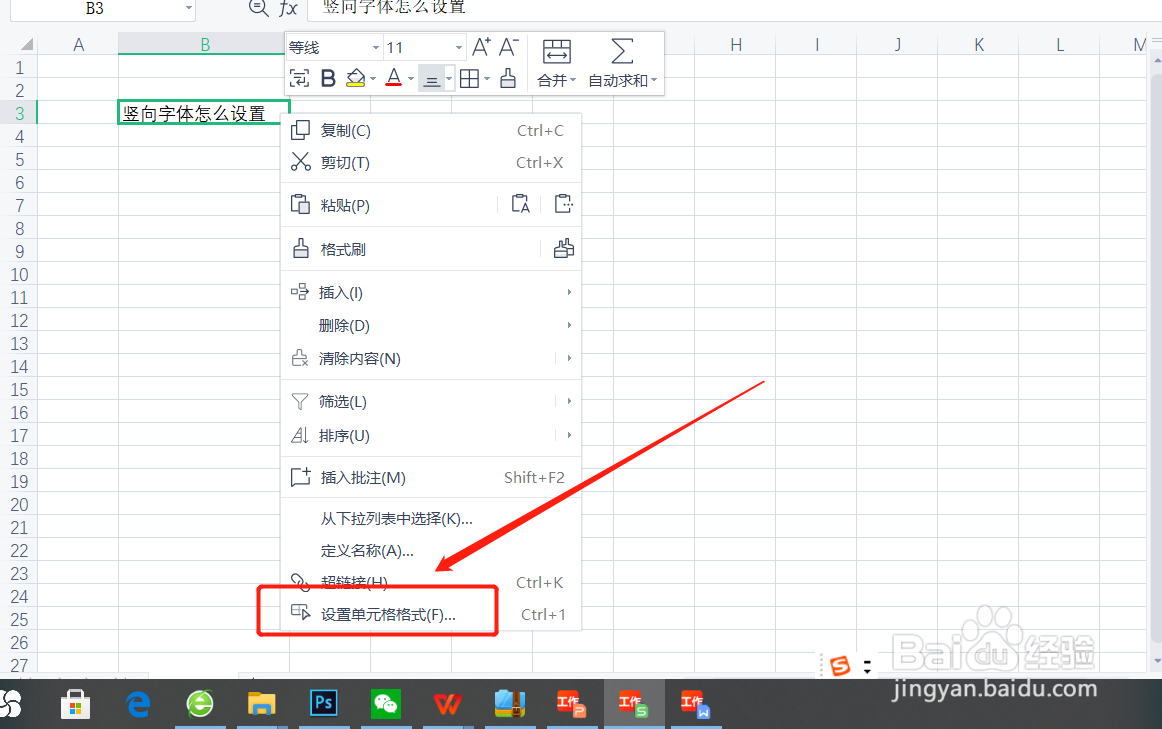This screenshot has height=729, width=1162.
Task: Toggle bold in the mini toolbar
Action: point(328,79)
